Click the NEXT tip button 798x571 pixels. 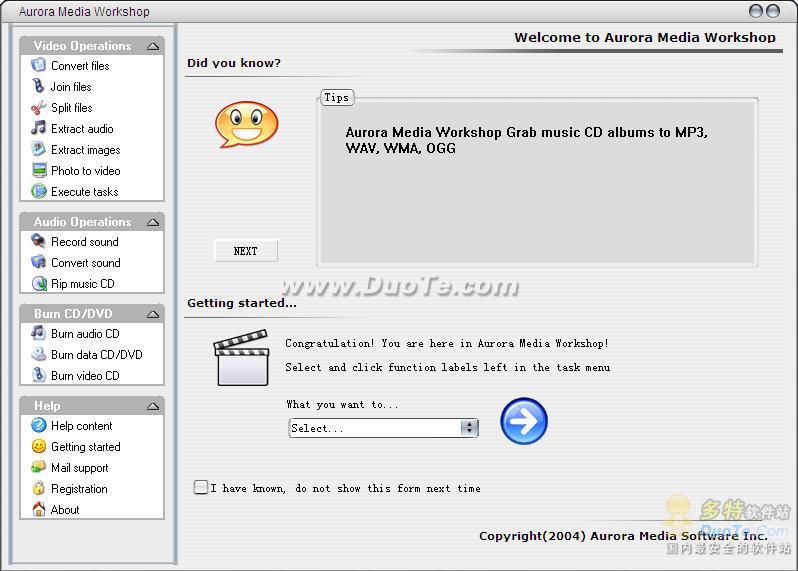[246, 251]
